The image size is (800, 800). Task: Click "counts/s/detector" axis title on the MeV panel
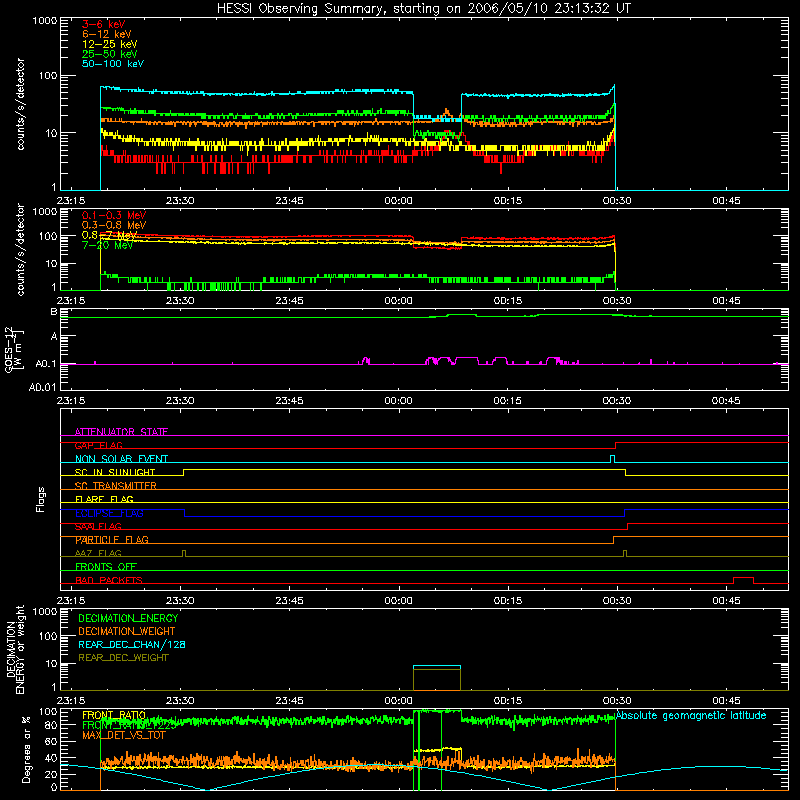(20, 249)
